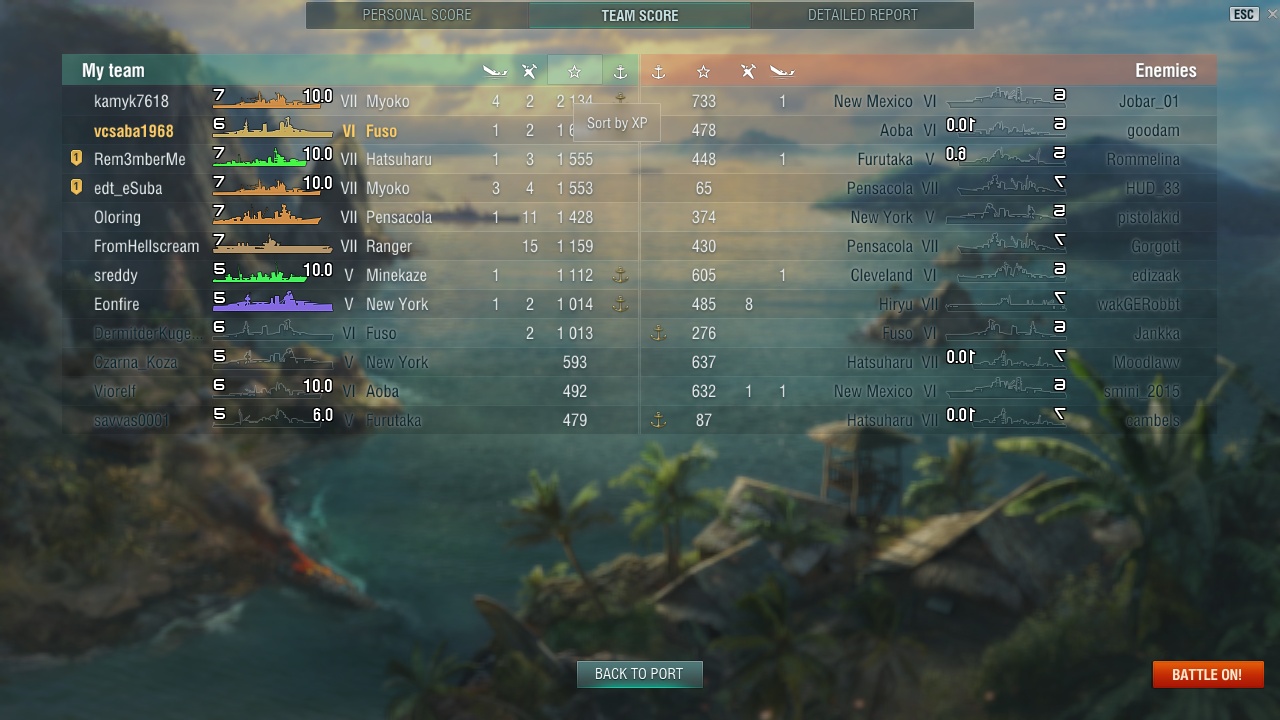The image size is (1280, 720).
Task: Close the results screen with ESC button
Action: tap(1244, 14)
